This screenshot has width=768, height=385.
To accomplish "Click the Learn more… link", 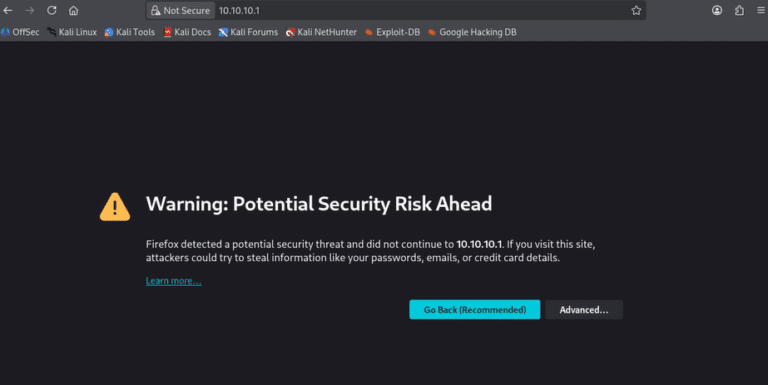I will click(x=173, y=281).
